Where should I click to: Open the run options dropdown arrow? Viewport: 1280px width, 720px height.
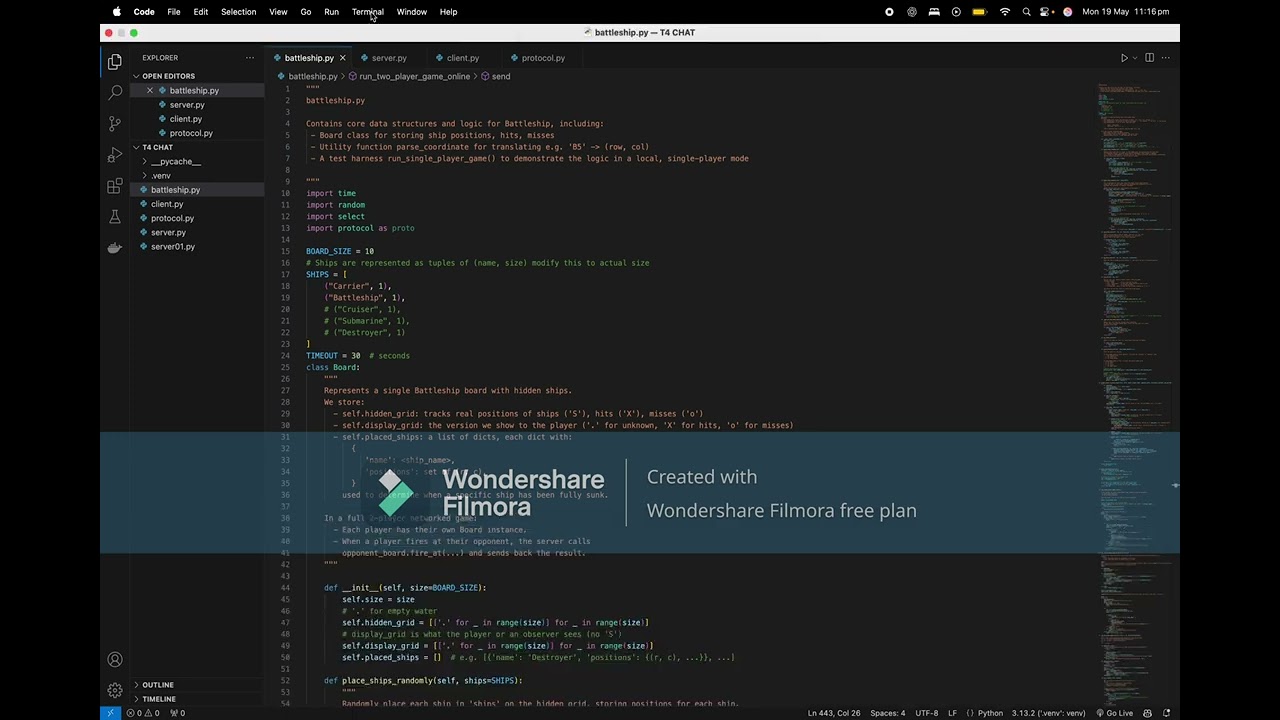[1135, 58]
